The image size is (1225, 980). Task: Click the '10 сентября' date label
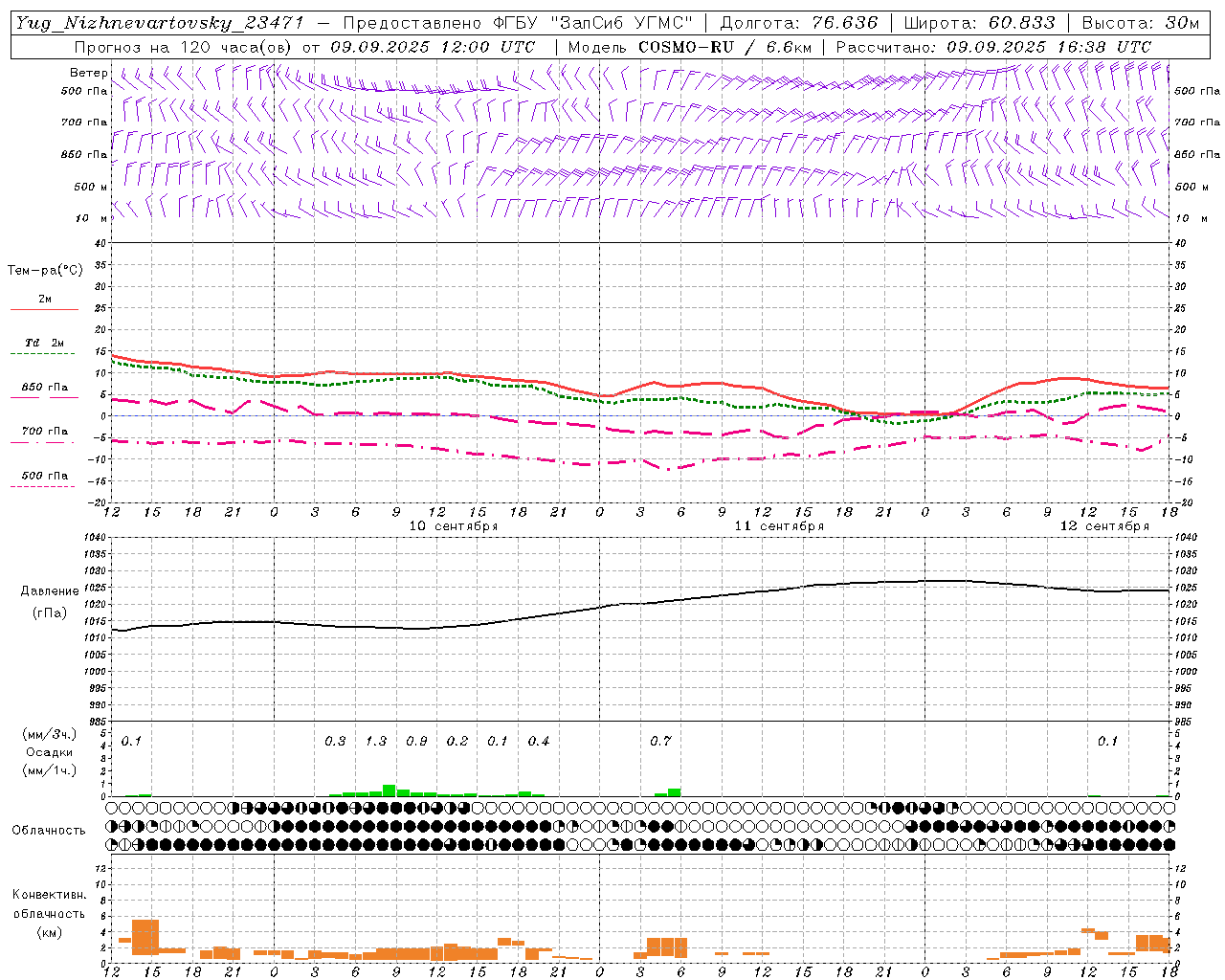[454, 526]
